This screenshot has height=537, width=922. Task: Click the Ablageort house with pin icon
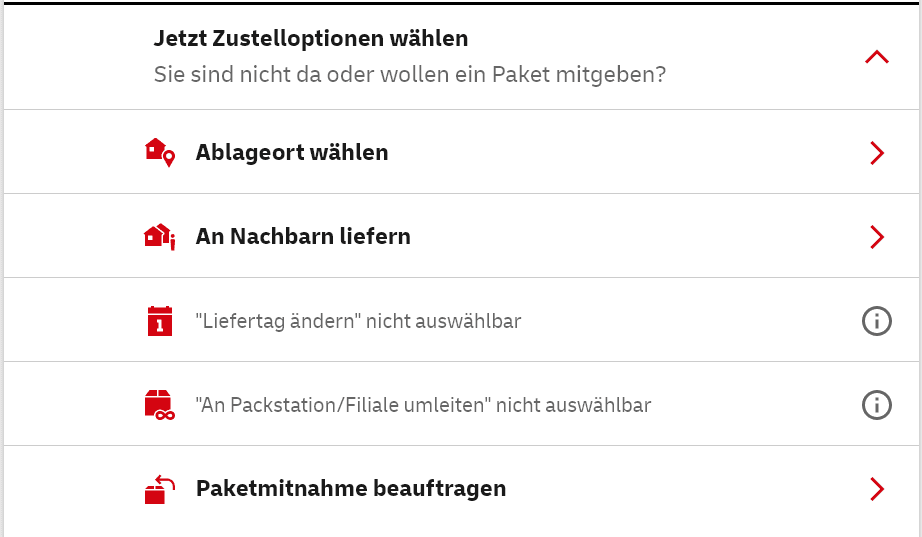(159, 152)
